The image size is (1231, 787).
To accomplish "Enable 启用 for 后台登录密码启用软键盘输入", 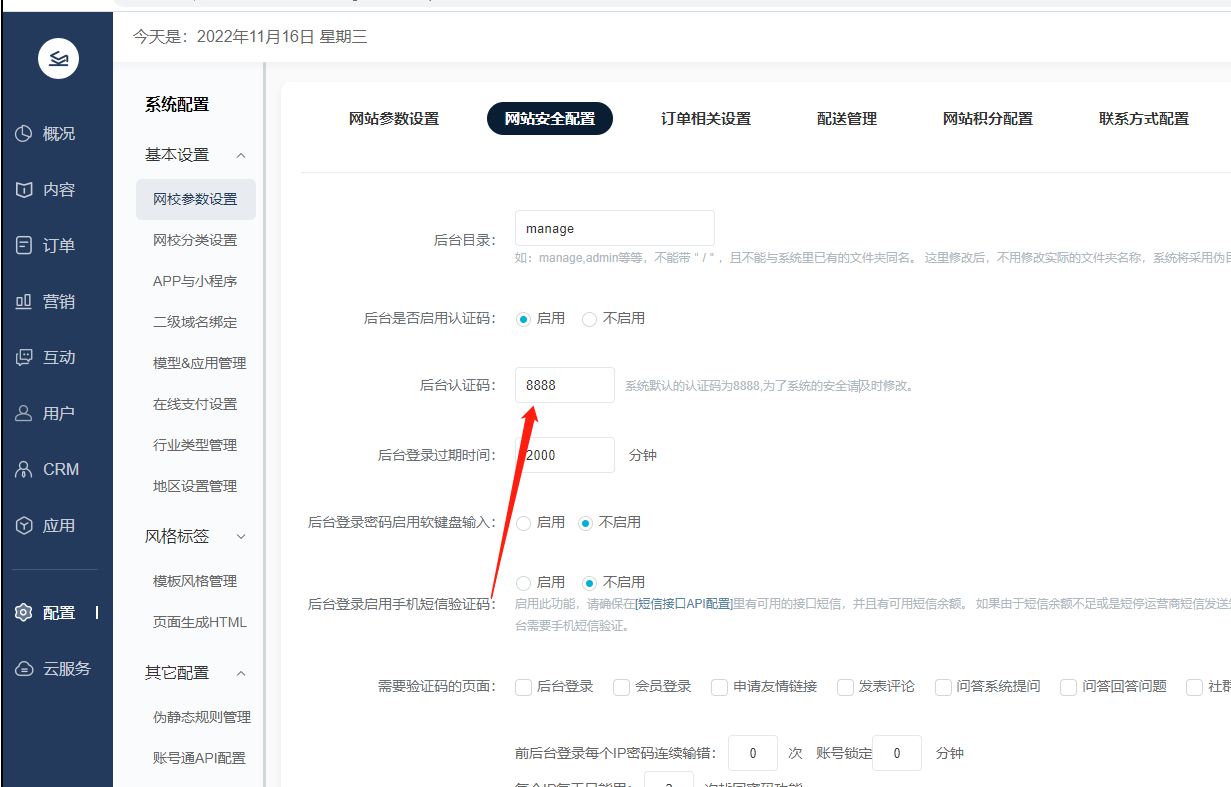I will point(524,523).
